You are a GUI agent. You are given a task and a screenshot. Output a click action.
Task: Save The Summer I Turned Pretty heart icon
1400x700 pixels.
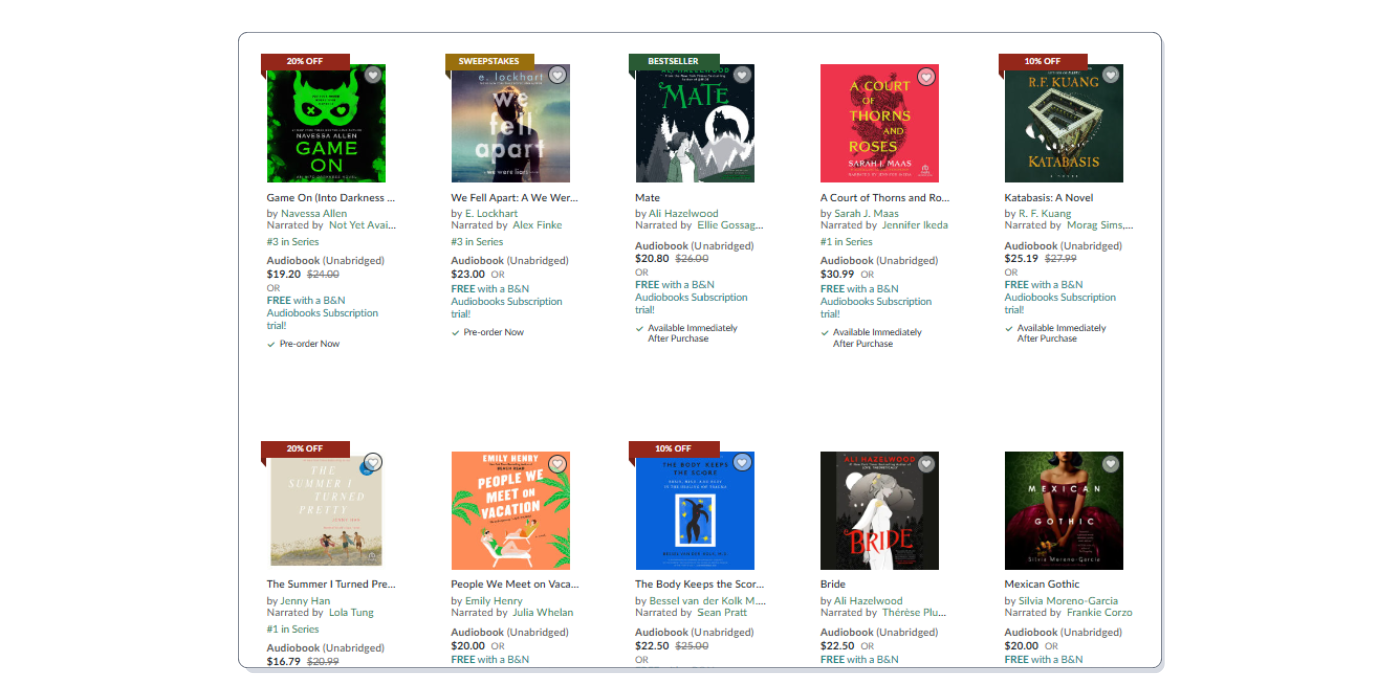click(372, 462)
